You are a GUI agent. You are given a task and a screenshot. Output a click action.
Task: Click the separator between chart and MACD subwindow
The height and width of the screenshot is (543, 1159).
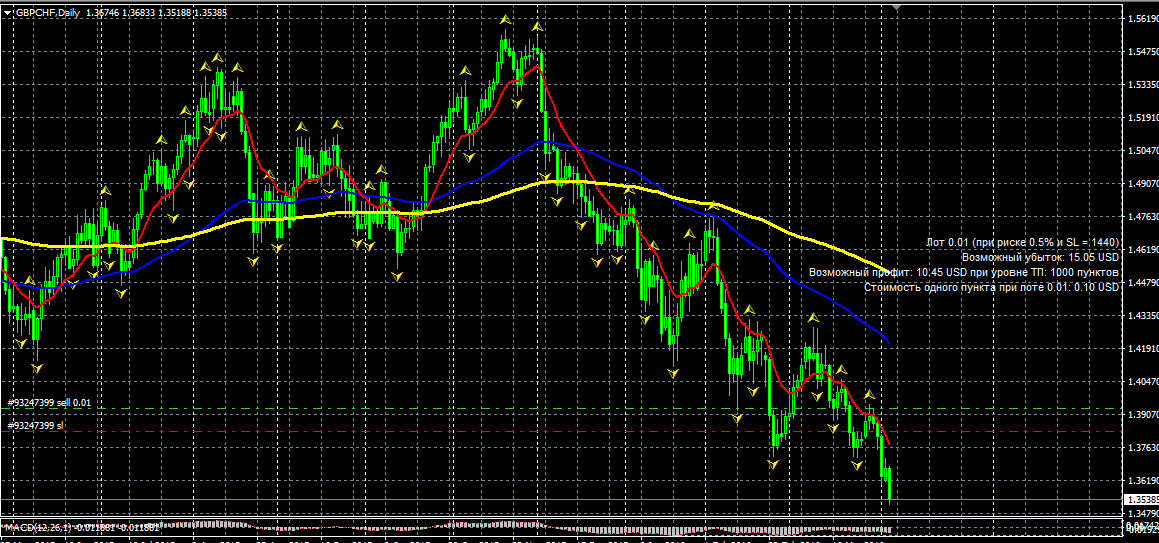(x=562, y=519)
